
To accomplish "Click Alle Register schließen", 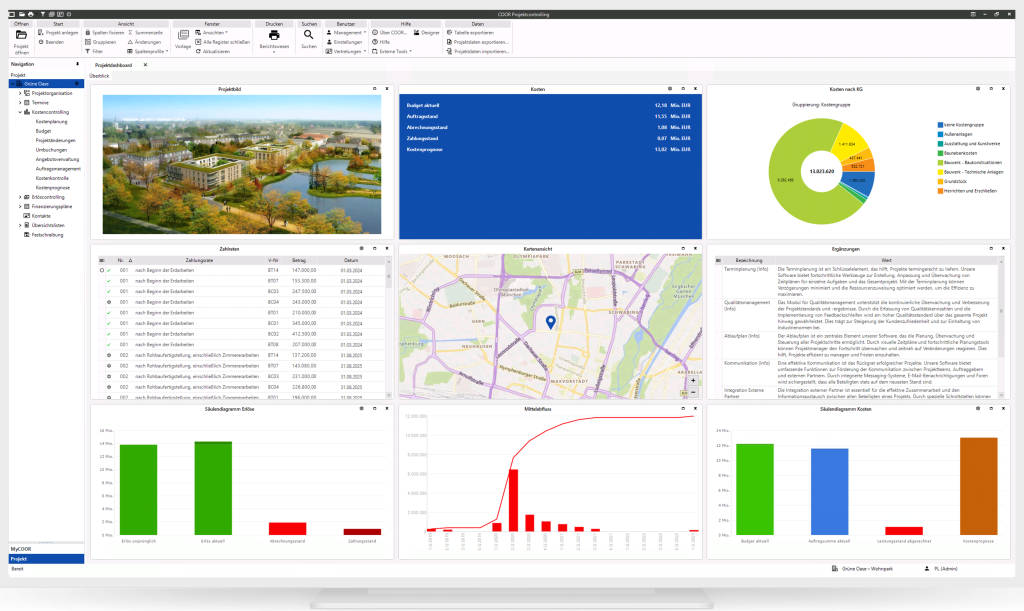I will (x=223, y=42).
